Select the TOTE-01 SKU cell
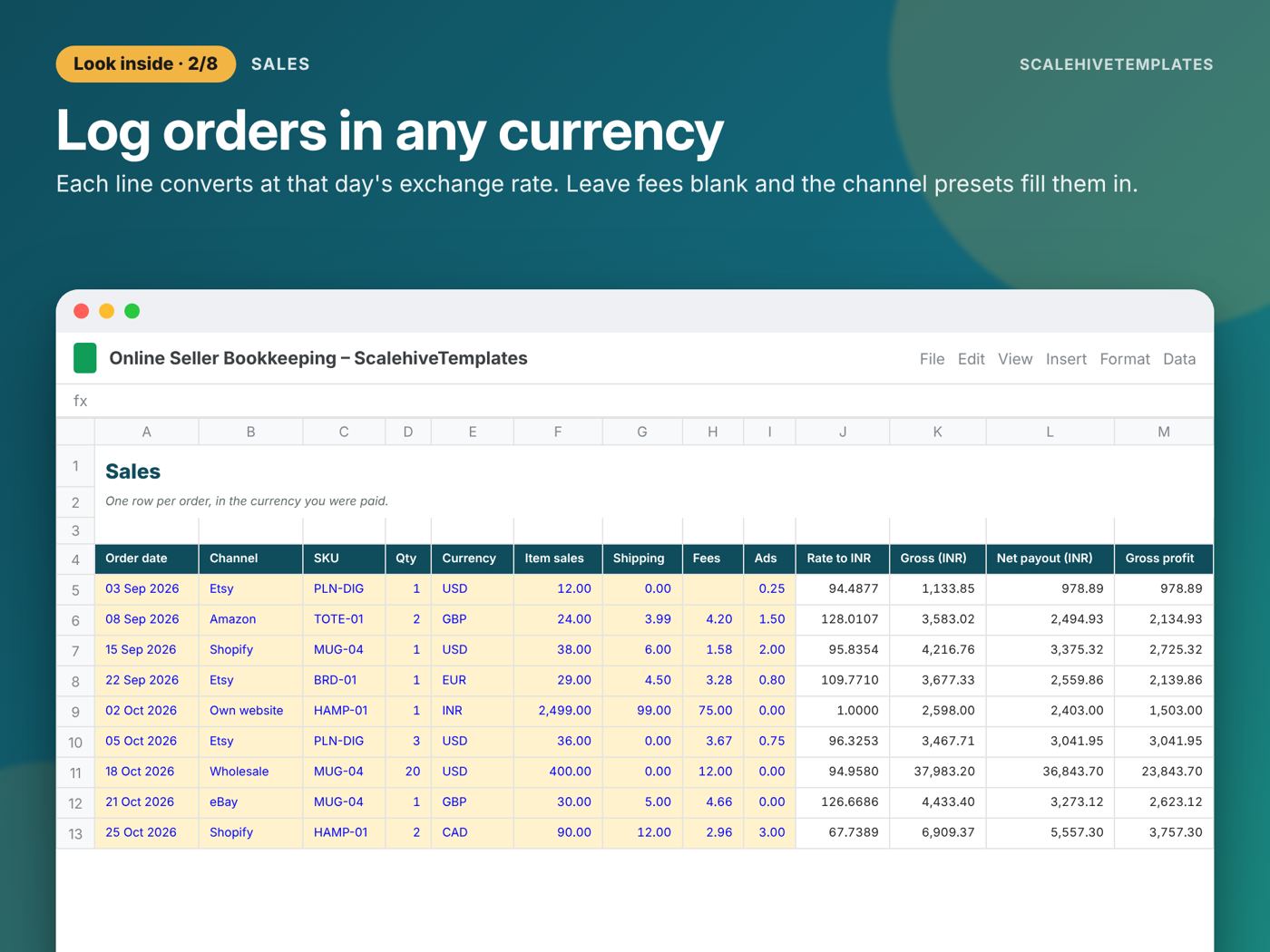1270x952 pixels. pos(344,619)
